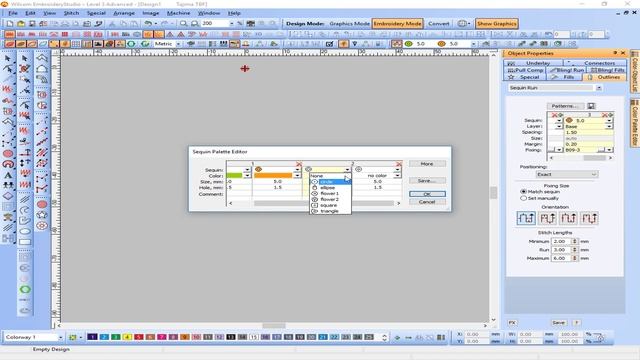Click the Maximum stitch length field
The height and width of the screenshot is (360, 640).
click(560, 258)
